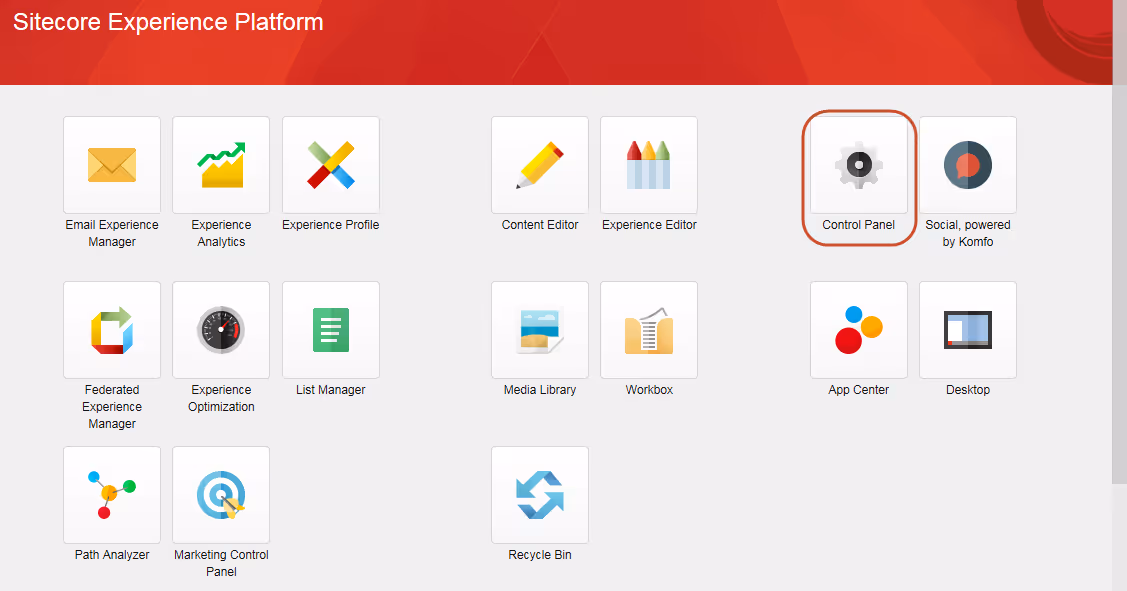Click the Sitecore Experience Platform header
This screenshot has width=1127, height=591.
(x=167, y=21)
